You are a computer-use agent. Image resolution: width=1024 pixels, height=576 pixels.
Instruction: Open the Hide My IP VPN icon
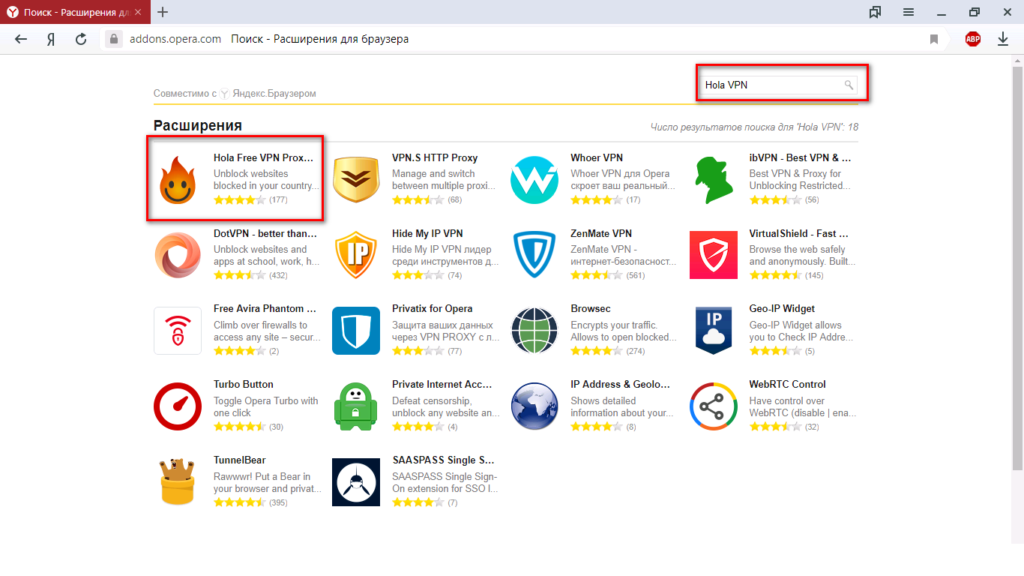coord(356,255)
